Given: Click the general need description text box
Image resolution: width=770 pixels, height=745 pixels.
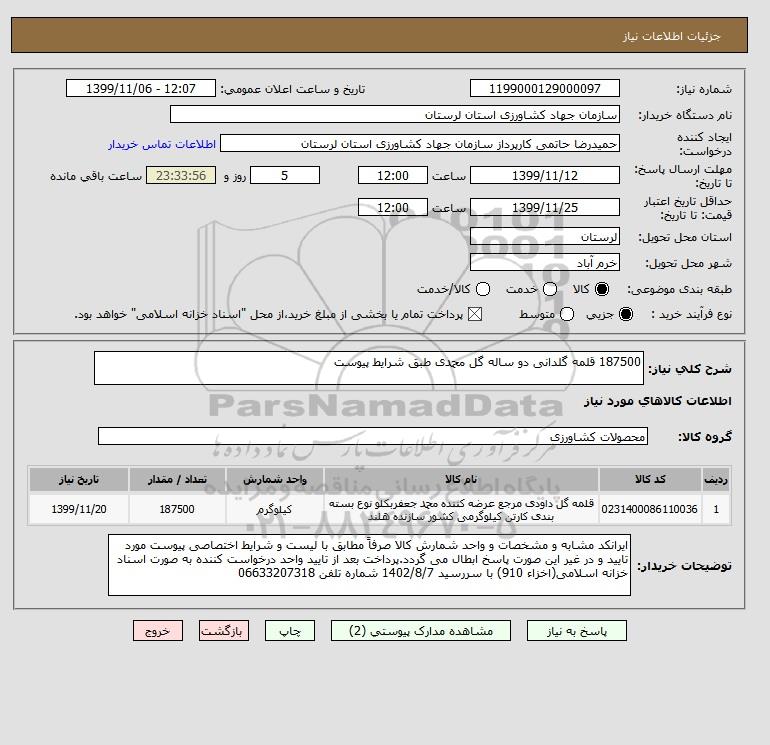Looking at the screenshot, I should click(369, 368).
